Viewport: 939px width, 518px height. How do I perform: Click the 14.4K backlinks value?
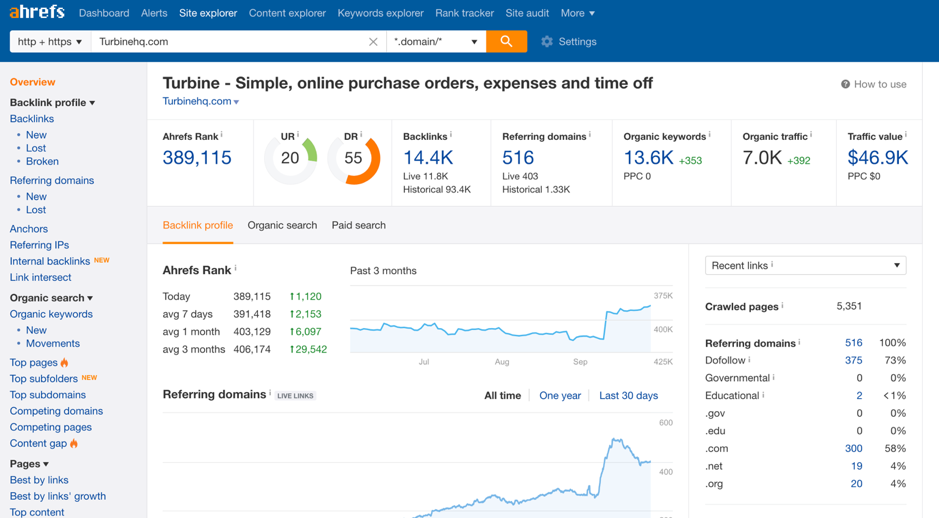[x=428, y=157]
